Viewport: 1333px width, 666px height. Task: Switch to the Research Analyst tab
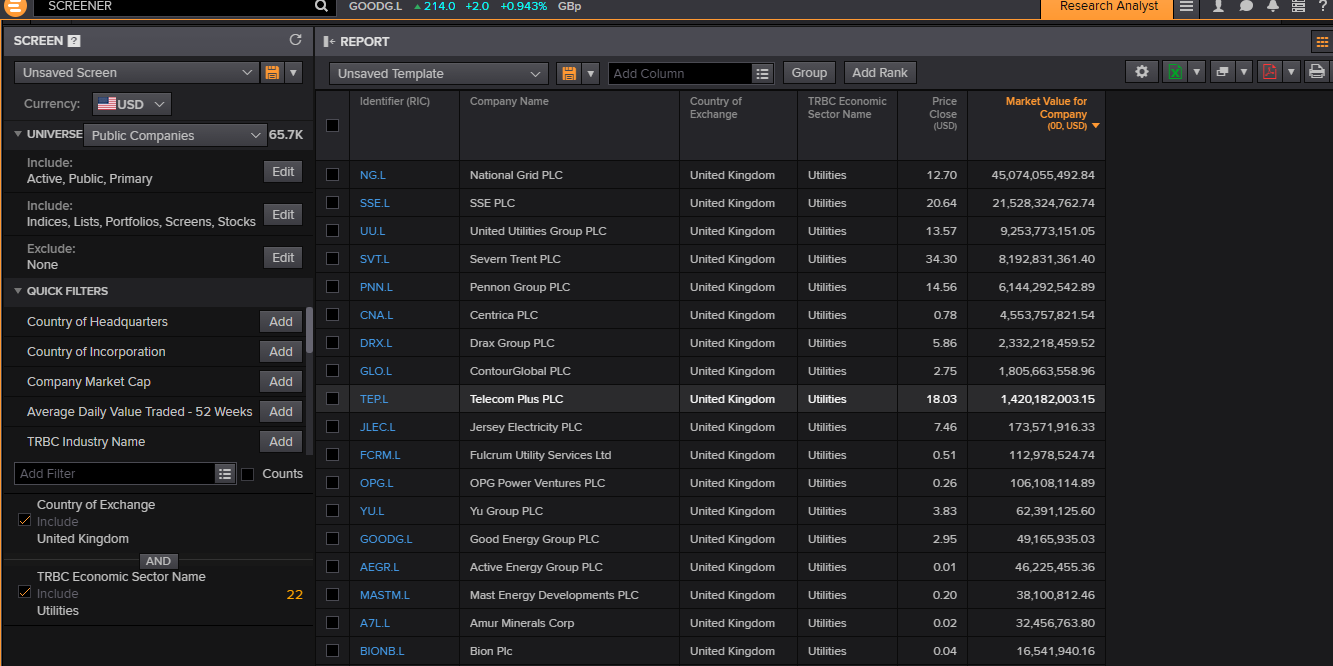click(x=1108, y=7)
